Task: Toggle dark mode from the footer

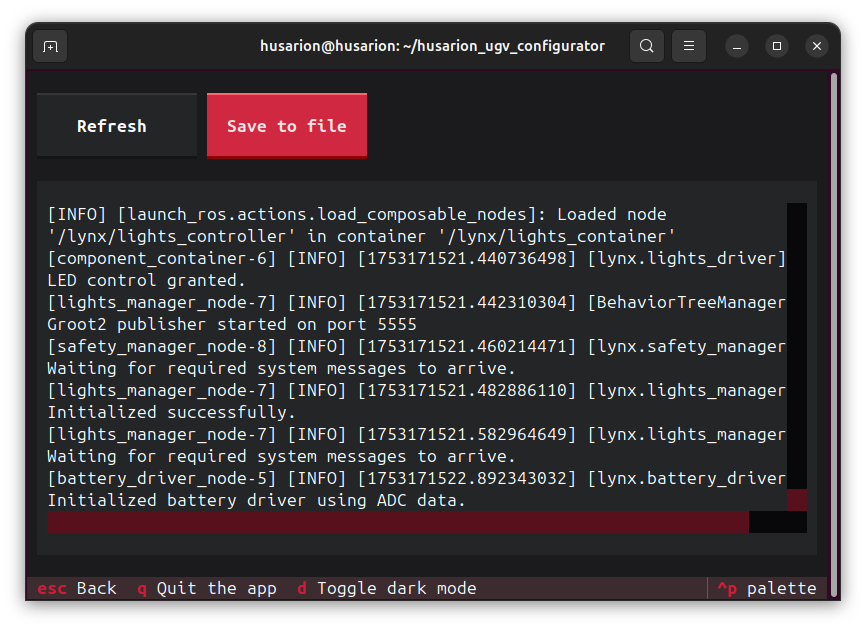Action: (x=387, y=589)
